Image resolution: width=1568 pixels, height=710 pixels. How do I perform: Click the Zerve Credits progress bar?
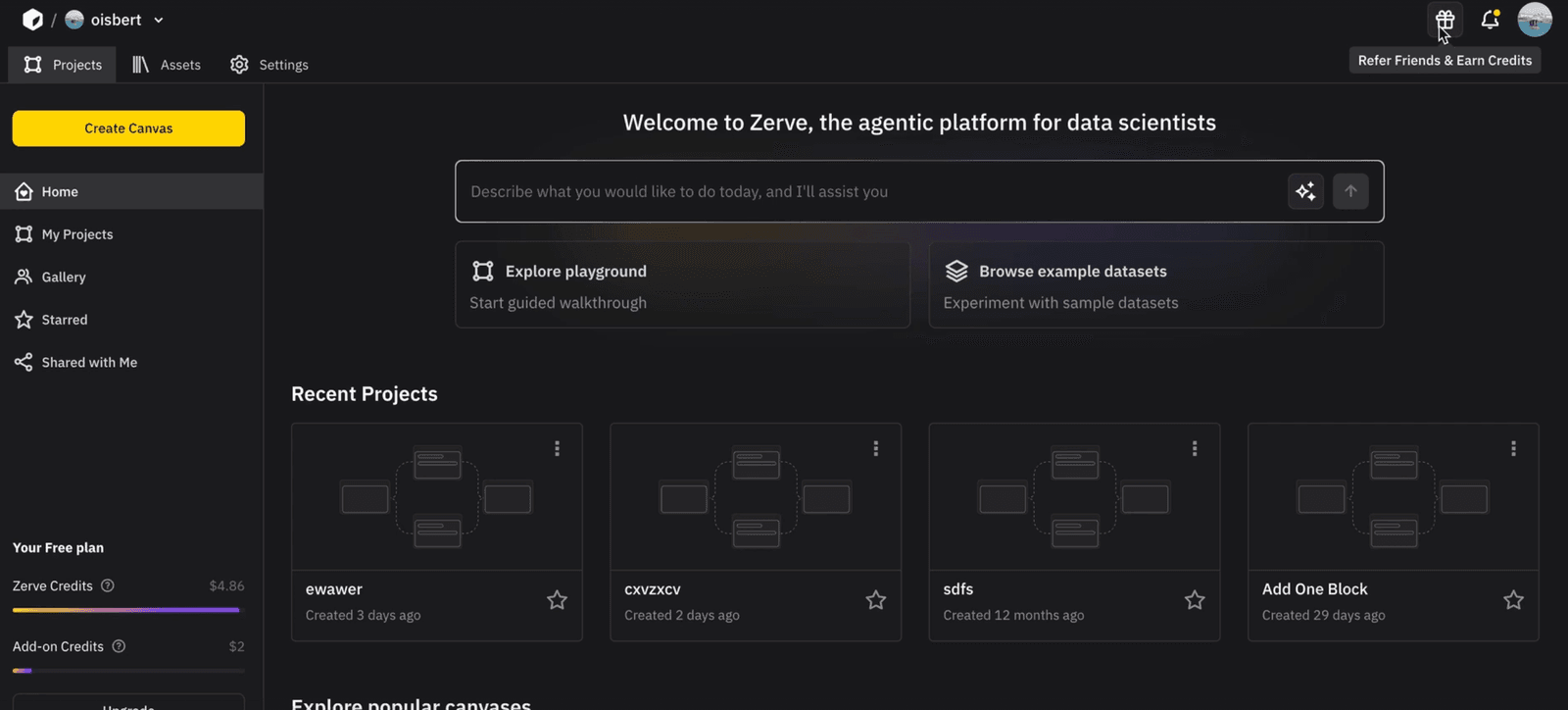point(128,610)
